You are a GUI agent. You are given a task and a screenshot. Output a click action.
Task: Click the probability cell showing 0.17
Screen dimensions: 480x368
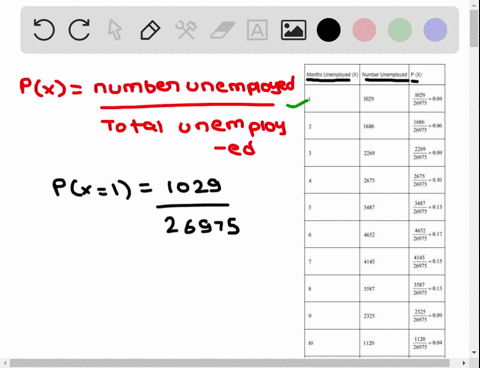(x=427, y=234)
